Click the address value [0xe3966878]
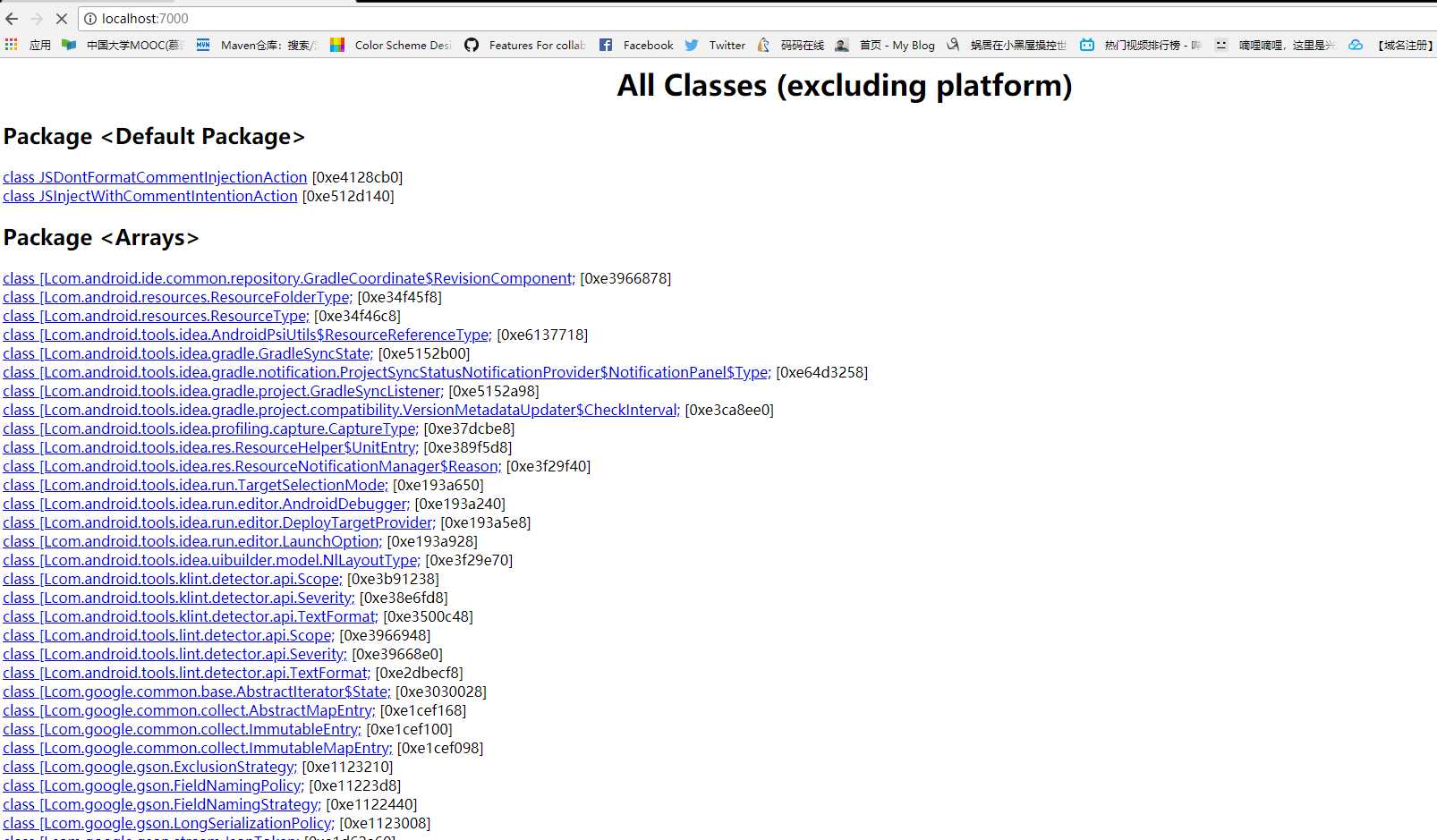1437x840 pixels. (x=625, y=278)
